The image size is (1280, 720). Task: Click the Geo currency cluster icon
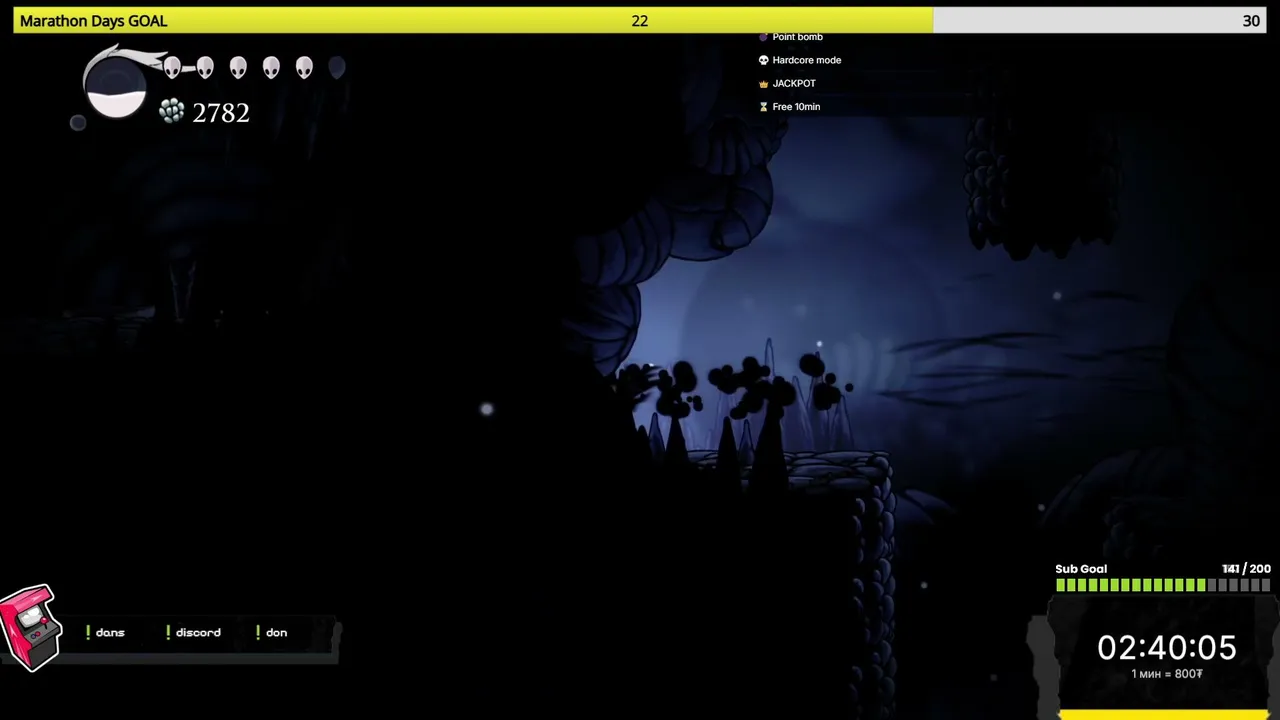[172, 111]
